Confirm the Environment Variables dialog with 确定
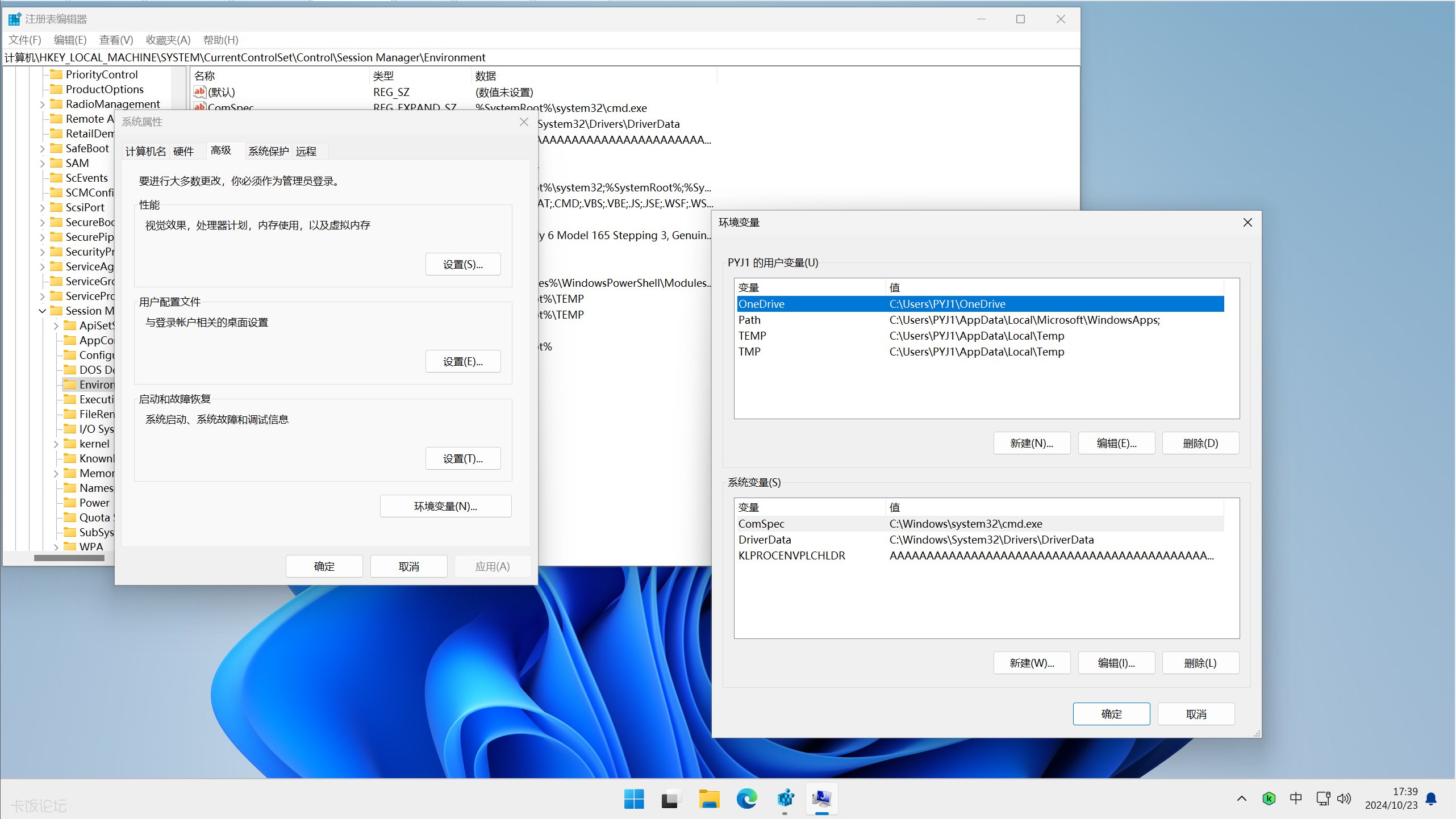Viewport: 1456px width, 819px height. [x=1111, y=714]
